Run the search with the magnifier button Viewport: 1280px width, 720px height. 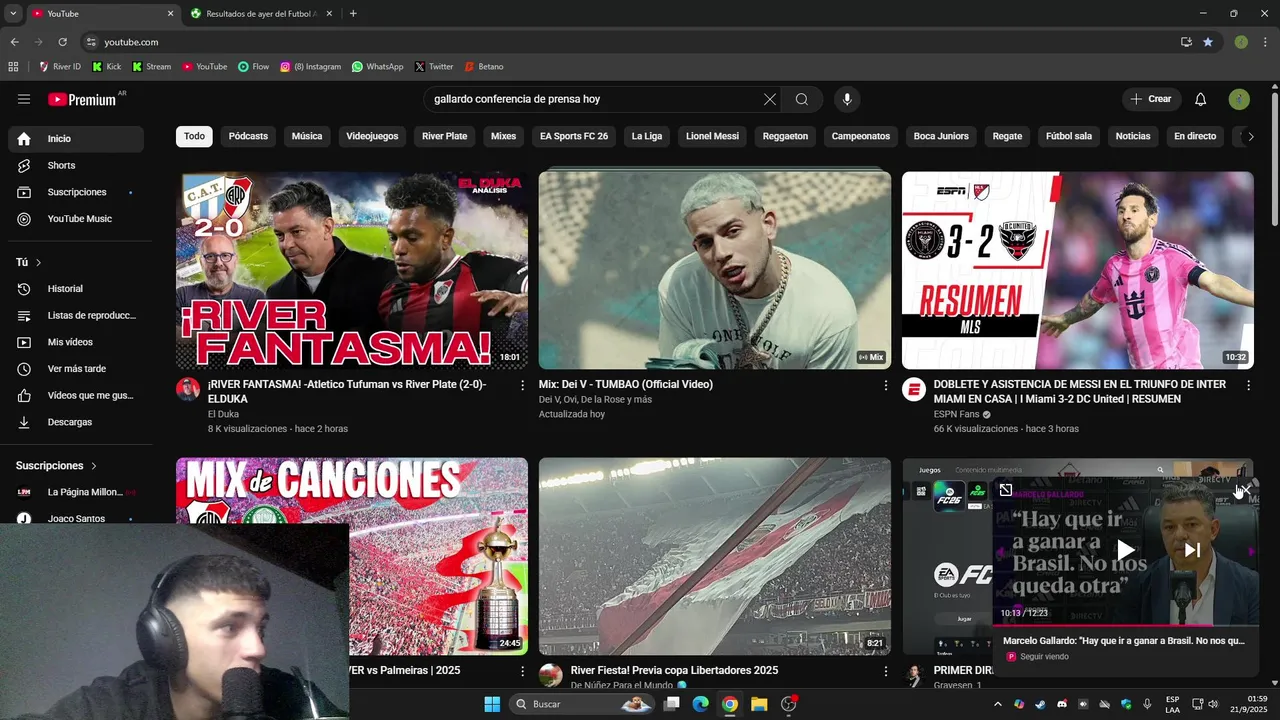(802, 99)
